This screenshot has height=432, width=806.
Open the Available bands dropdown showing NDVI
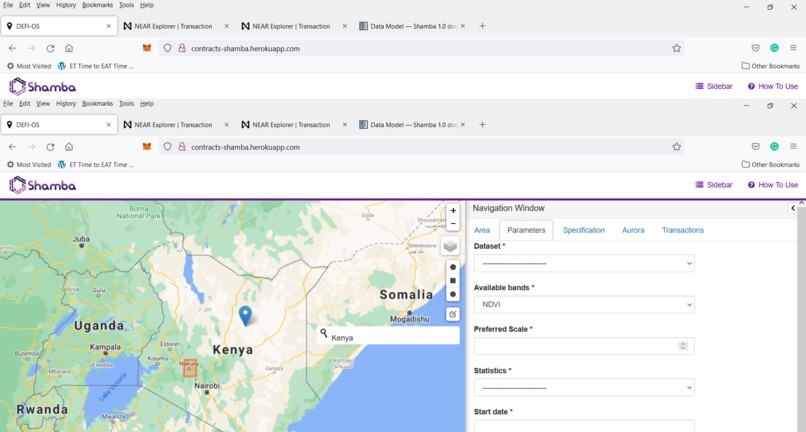[584, 304]
